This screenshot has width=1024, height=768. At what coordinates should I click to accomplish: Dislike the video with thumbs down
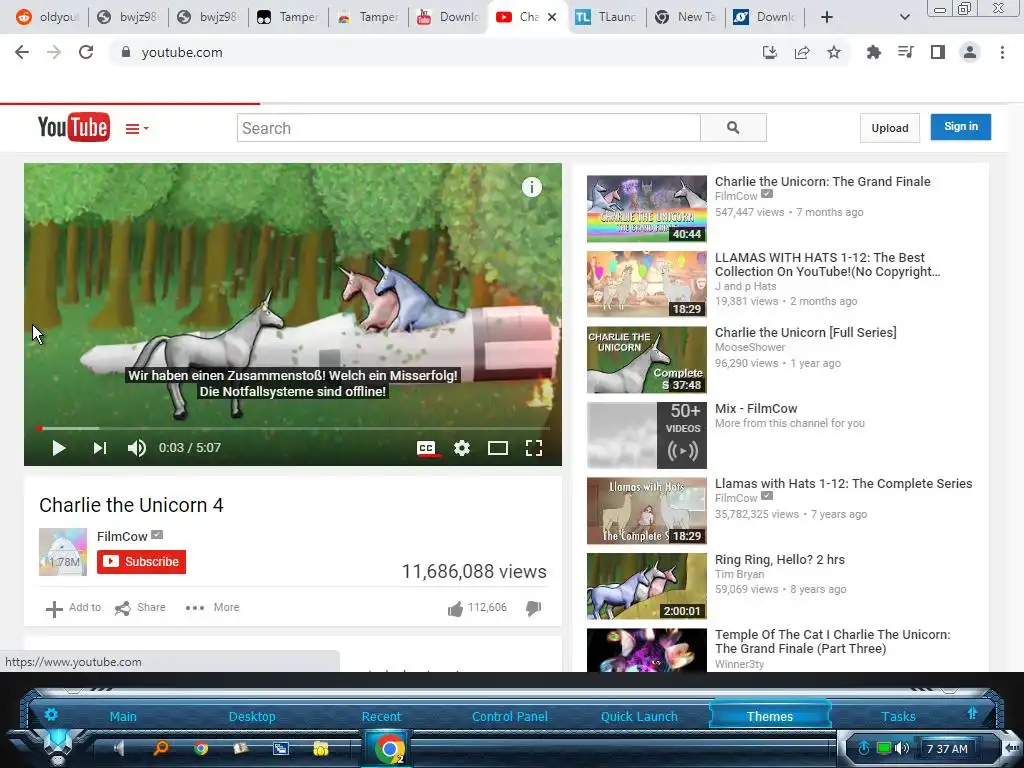(534, 608)
